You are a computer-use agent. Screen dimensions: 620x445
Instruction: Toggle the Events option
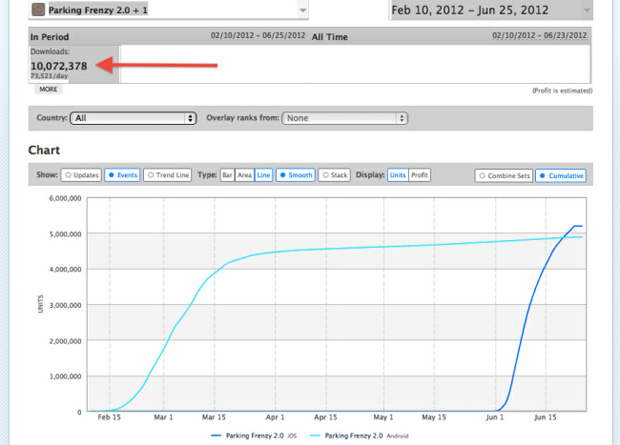click(x=122, y=175)
